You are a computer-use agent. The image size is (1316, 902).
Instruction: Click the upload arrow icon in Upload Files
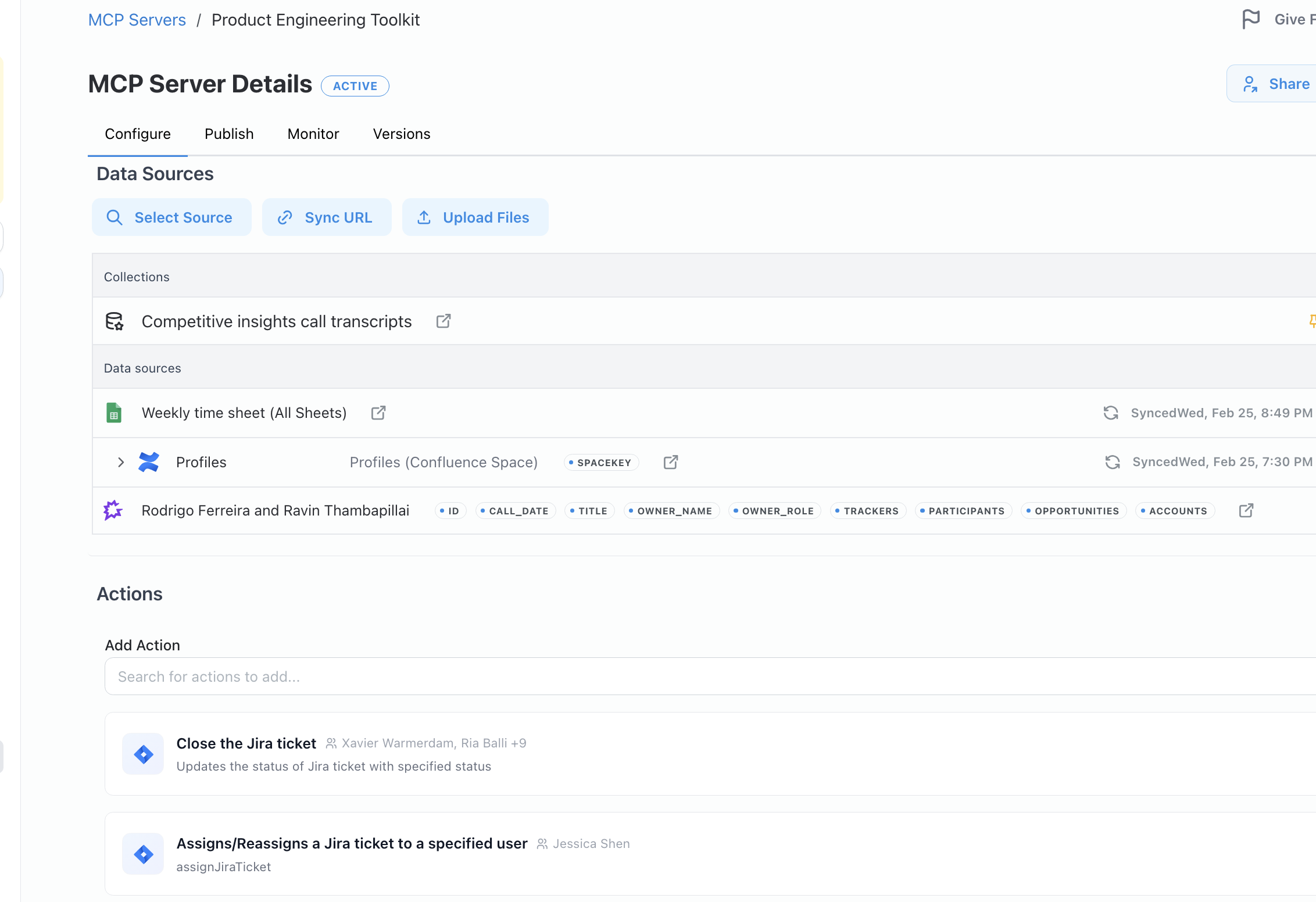424,217
